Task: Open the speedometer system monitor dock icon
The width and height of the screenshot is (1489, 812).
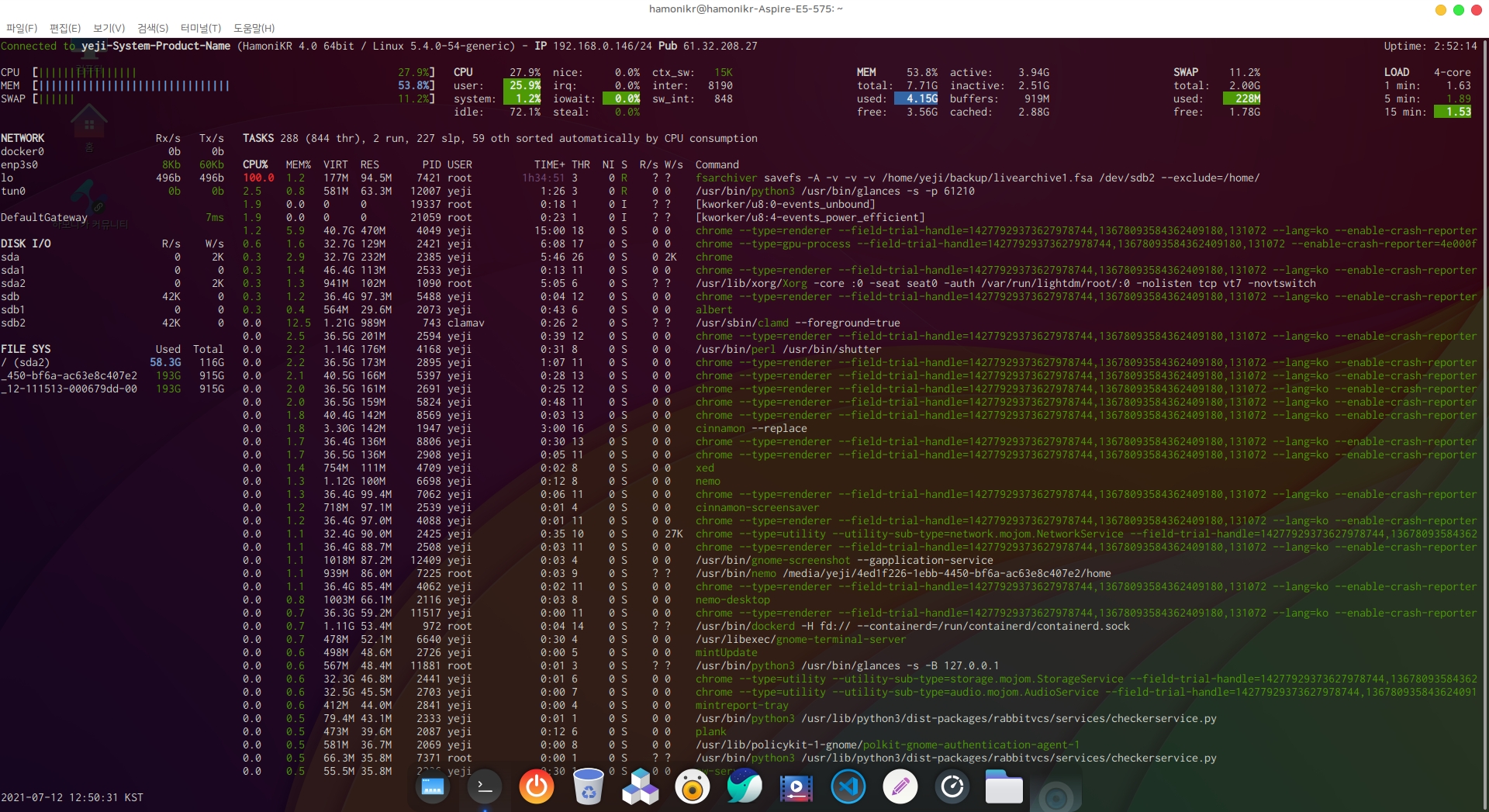Action: 952,787
